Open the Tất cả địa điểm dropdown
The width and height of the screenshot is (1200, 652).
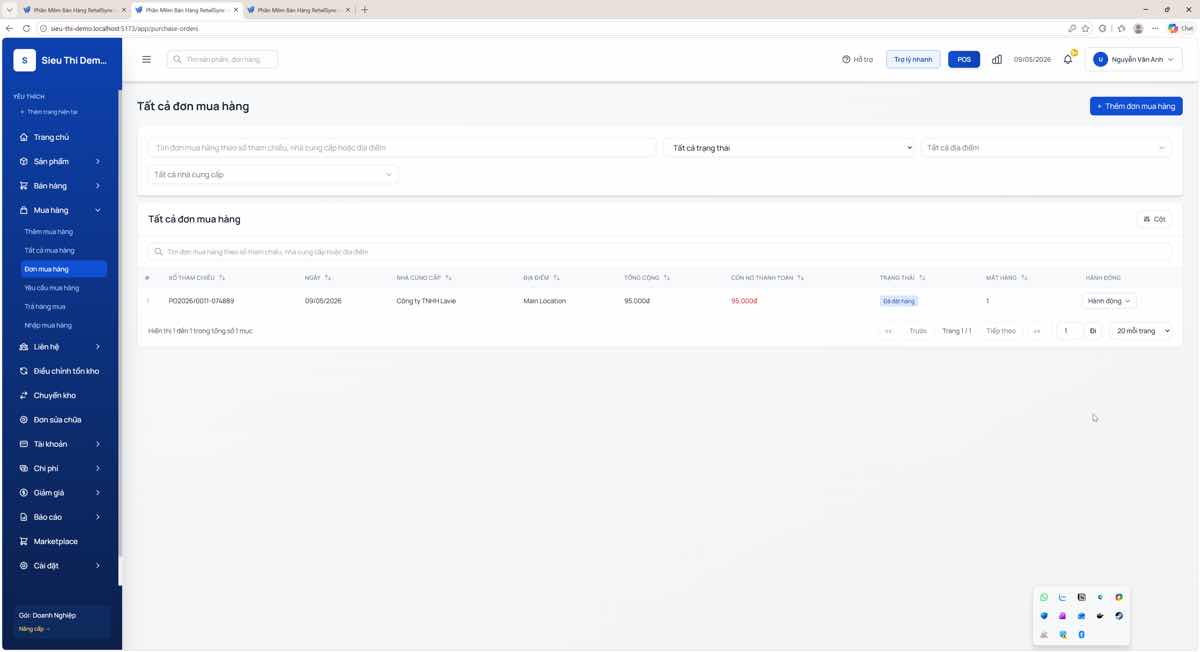pos(1046,148)
